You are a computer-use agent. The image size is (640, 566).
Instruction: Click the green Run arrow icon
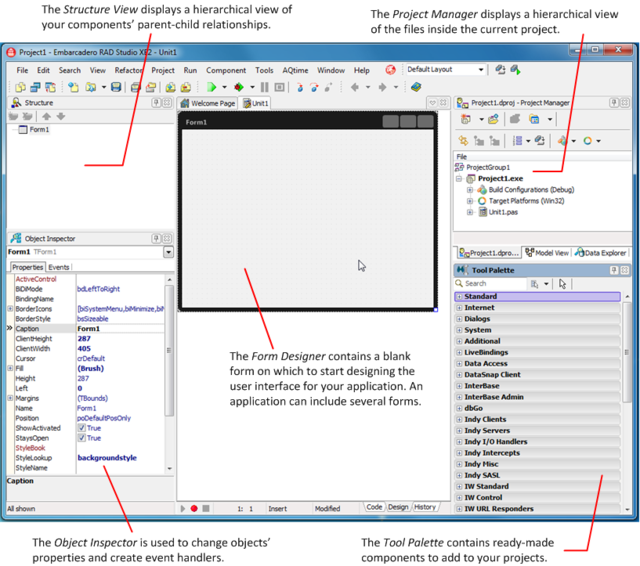point(211,87)
